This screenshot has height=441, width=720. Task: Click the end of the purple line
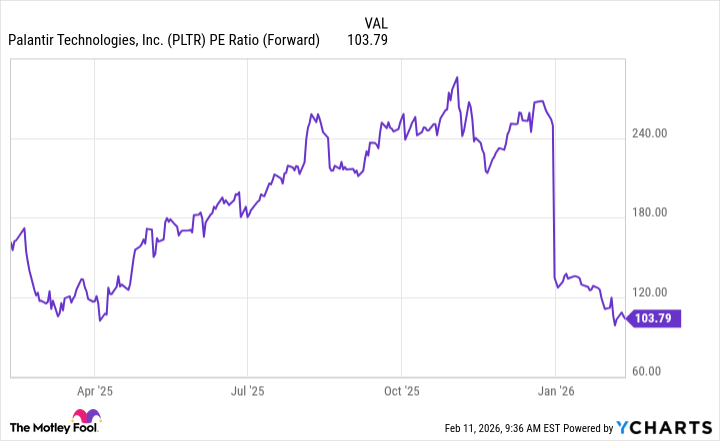[627, 319]
